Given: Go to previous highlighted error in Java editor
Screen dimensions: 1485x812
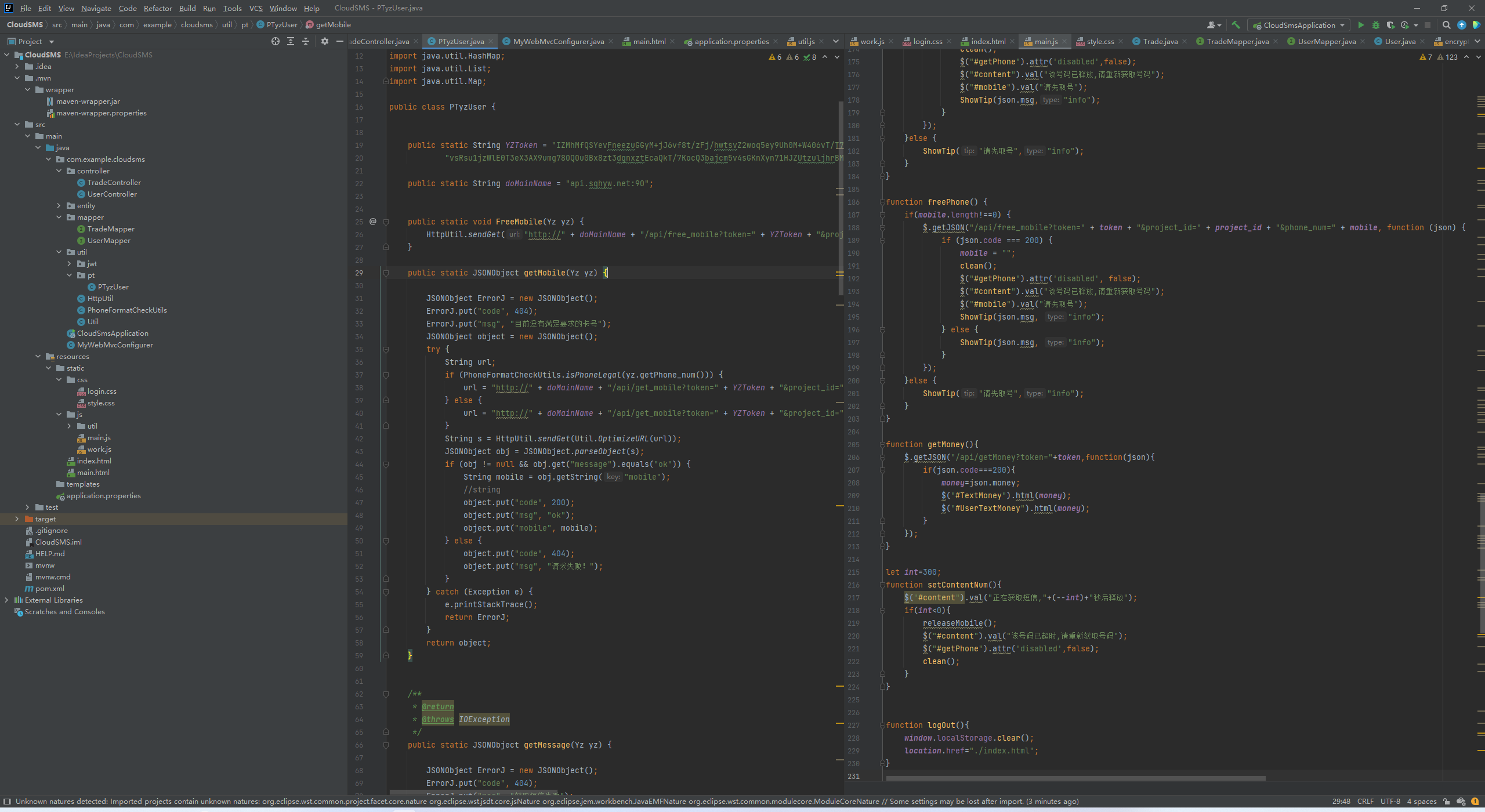Looking at the screenshot, I should (825, 57).
